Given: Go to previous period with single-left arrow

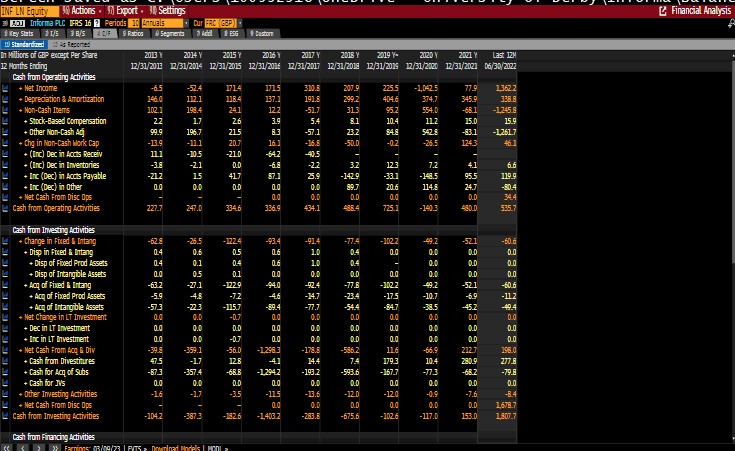Looking at the screenshot, I should (23, 448).
